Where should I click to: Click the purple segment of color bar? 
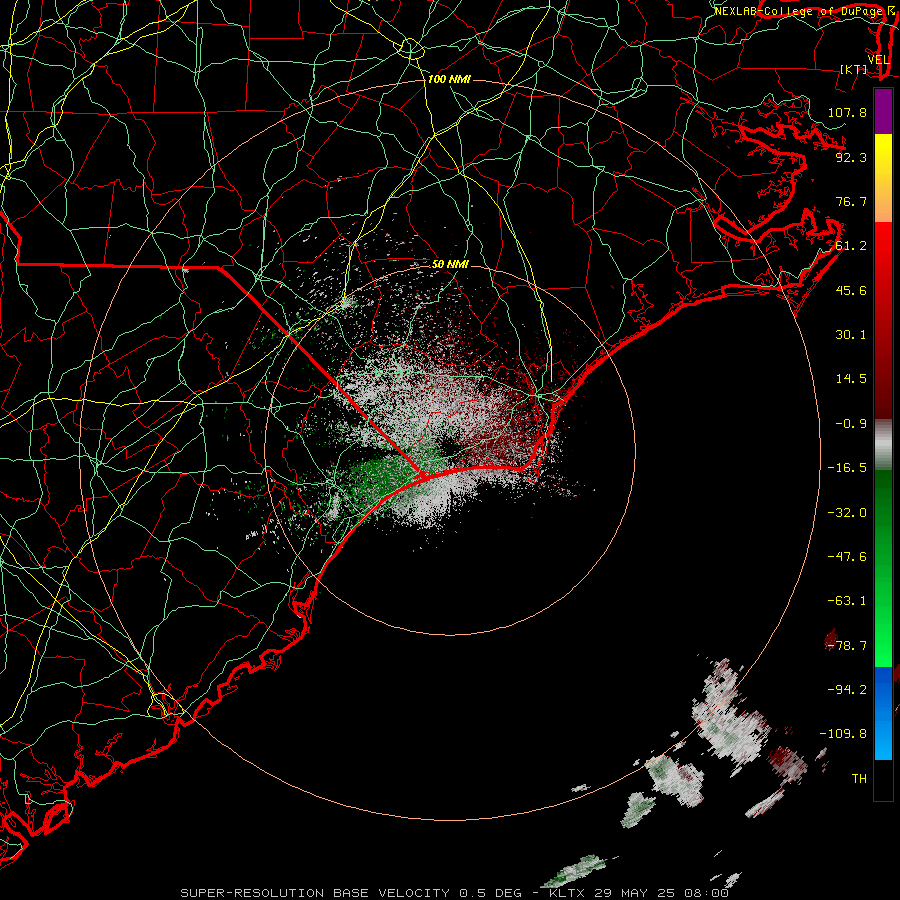coord(883,111)
